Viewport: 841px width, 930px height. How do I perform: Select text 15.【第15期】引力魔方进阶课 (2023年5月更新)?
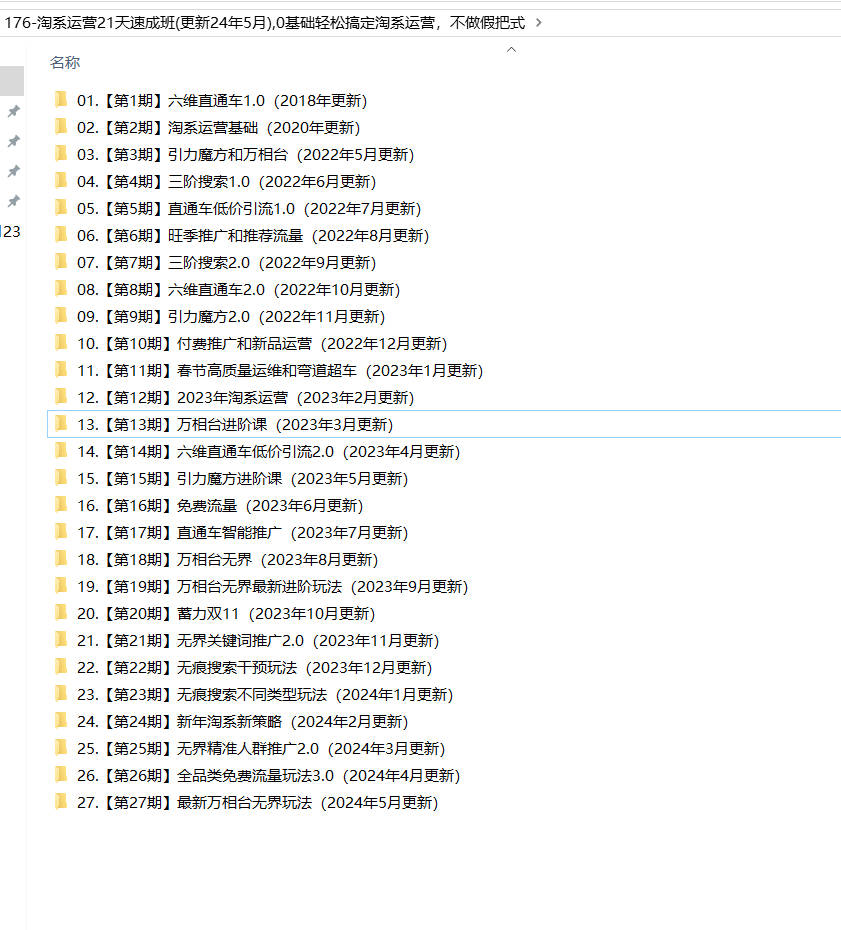click(x=243, y=479)
